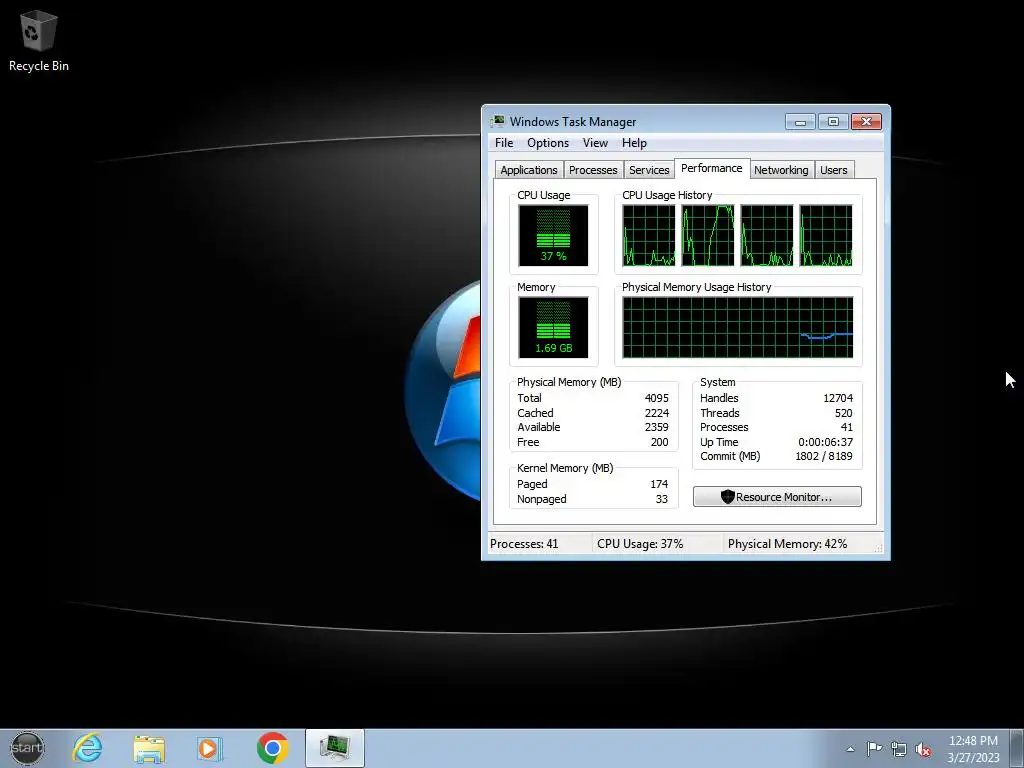This screenshot has height=768, width=1024.
Task: Click the third CPU Usage History graph
Action: coord(767,236)
